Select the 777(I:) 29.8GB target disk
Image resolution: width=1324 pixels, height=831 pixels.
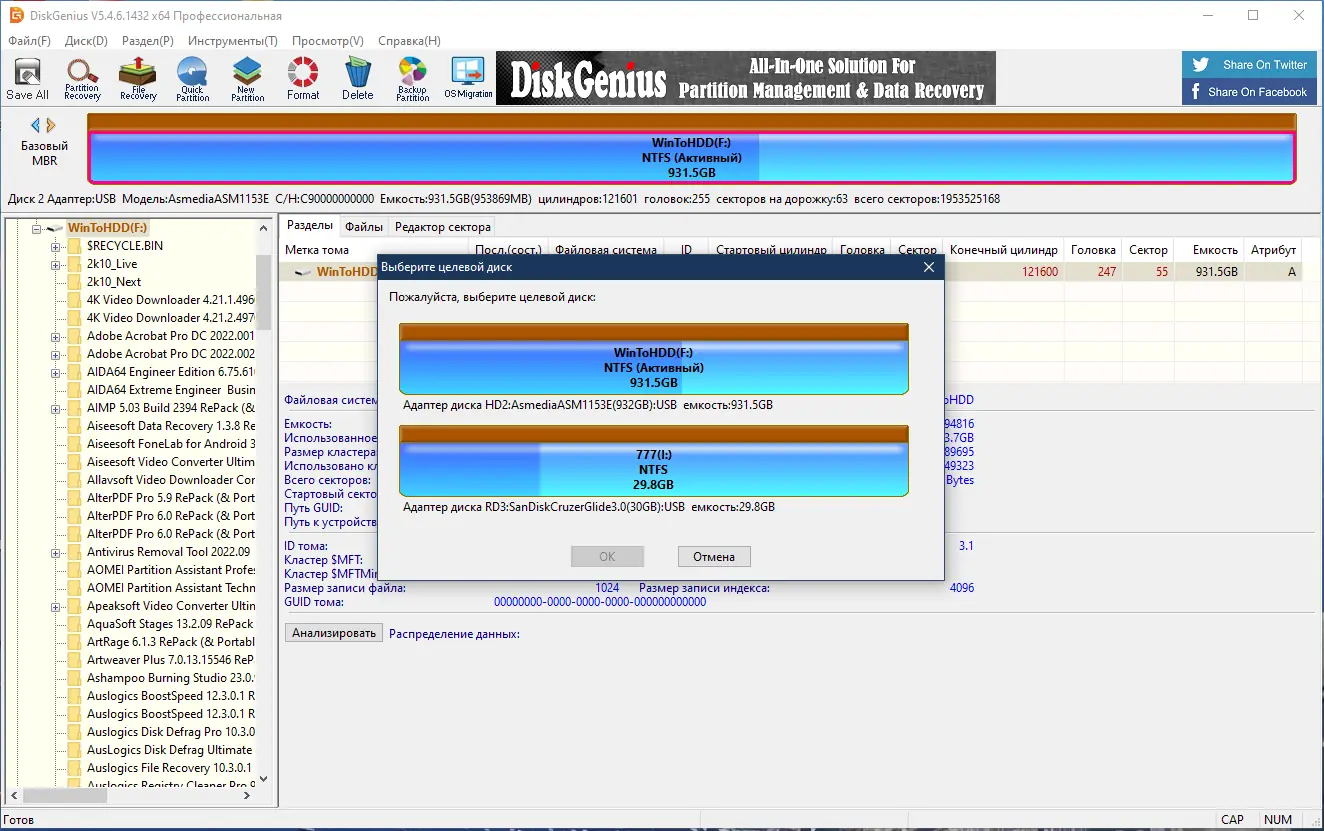click(654, 461)
